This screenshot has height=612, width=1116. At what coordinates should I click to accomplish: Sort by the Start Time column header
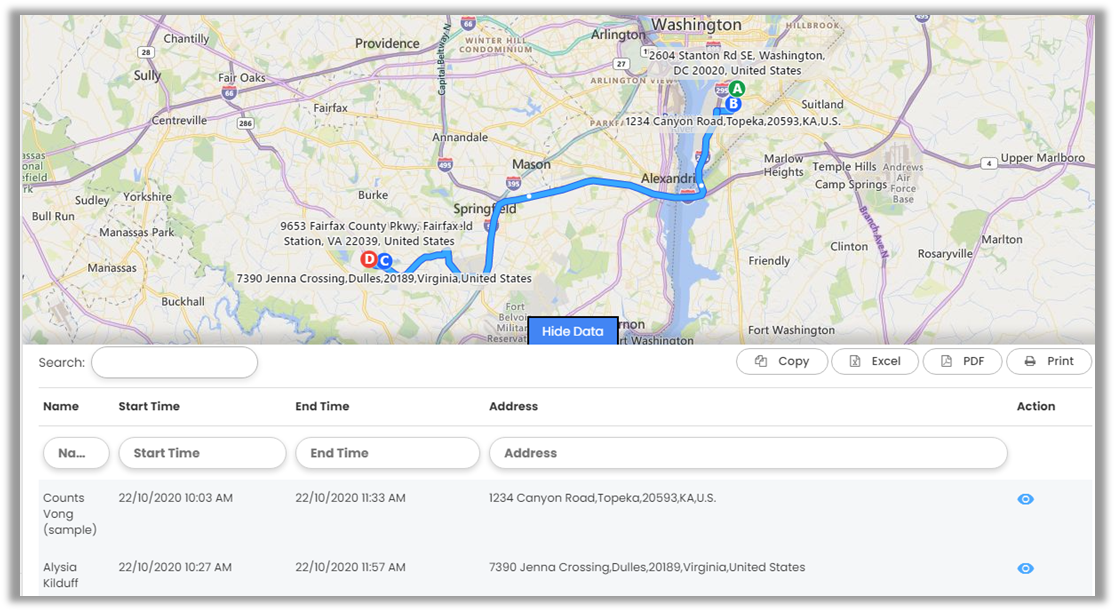(x=149, y=406)
